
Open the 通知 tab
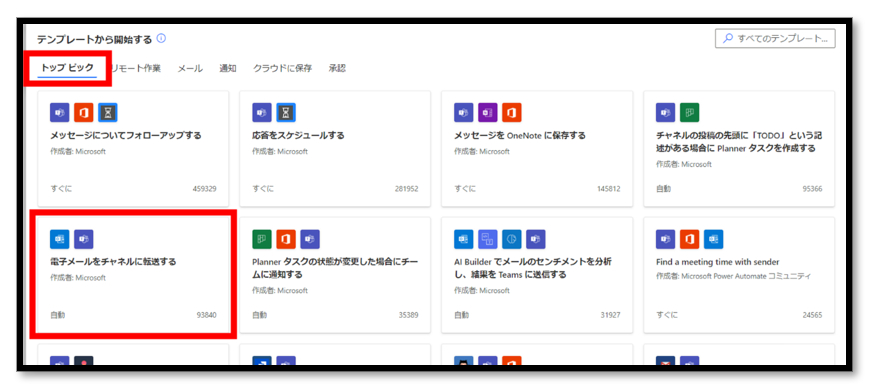(x=227, y=69)
